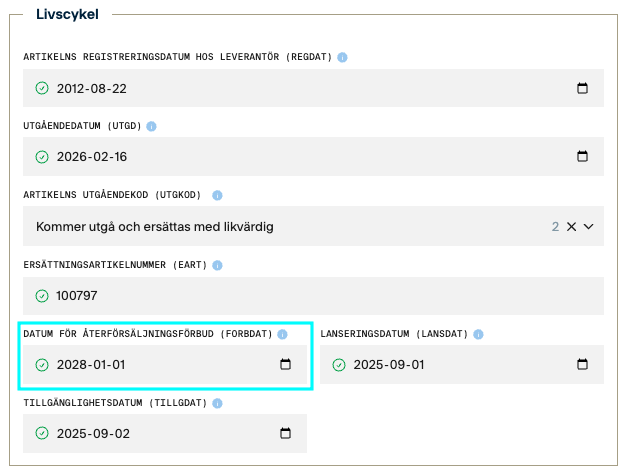Open calendar picker for UTGD date field
The image size is (626, 474).
click(x=582, y=157)
